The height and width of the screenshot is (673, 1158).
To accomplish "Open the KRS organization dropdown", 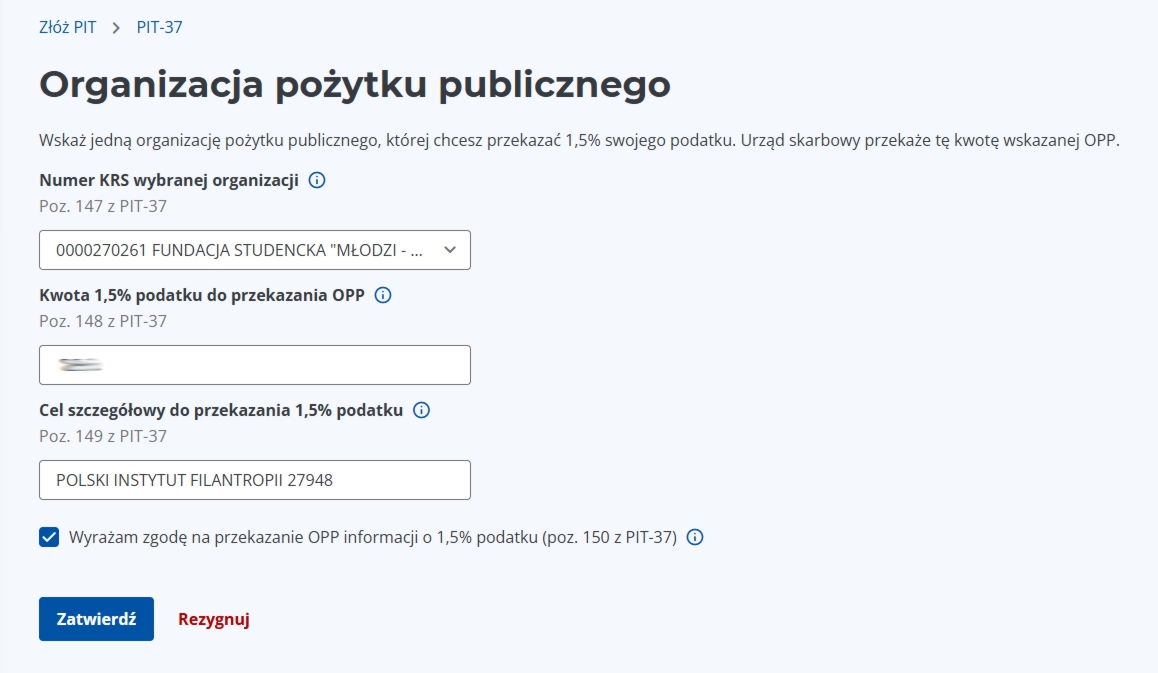I will (x=240, y=250).
